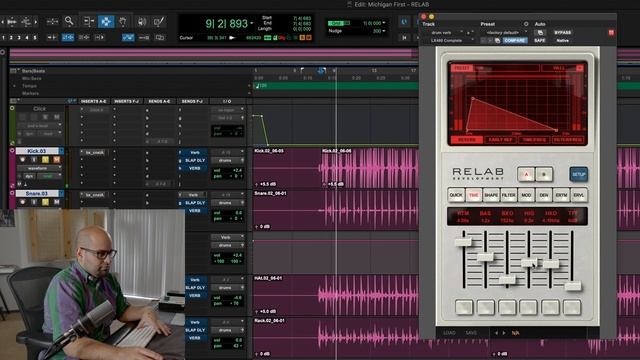Click the Insertion Follows Playback icon
Viewport: 640px width, 360px height.
[100, 38]
